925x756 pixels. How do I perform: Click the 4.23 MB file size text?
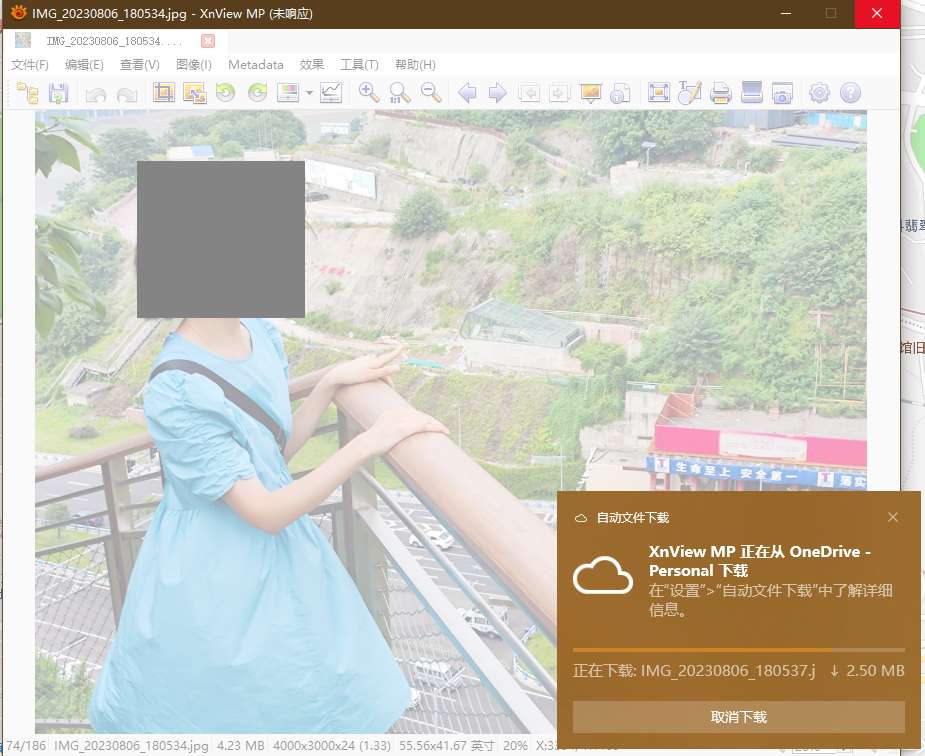(x=240, y=745)
